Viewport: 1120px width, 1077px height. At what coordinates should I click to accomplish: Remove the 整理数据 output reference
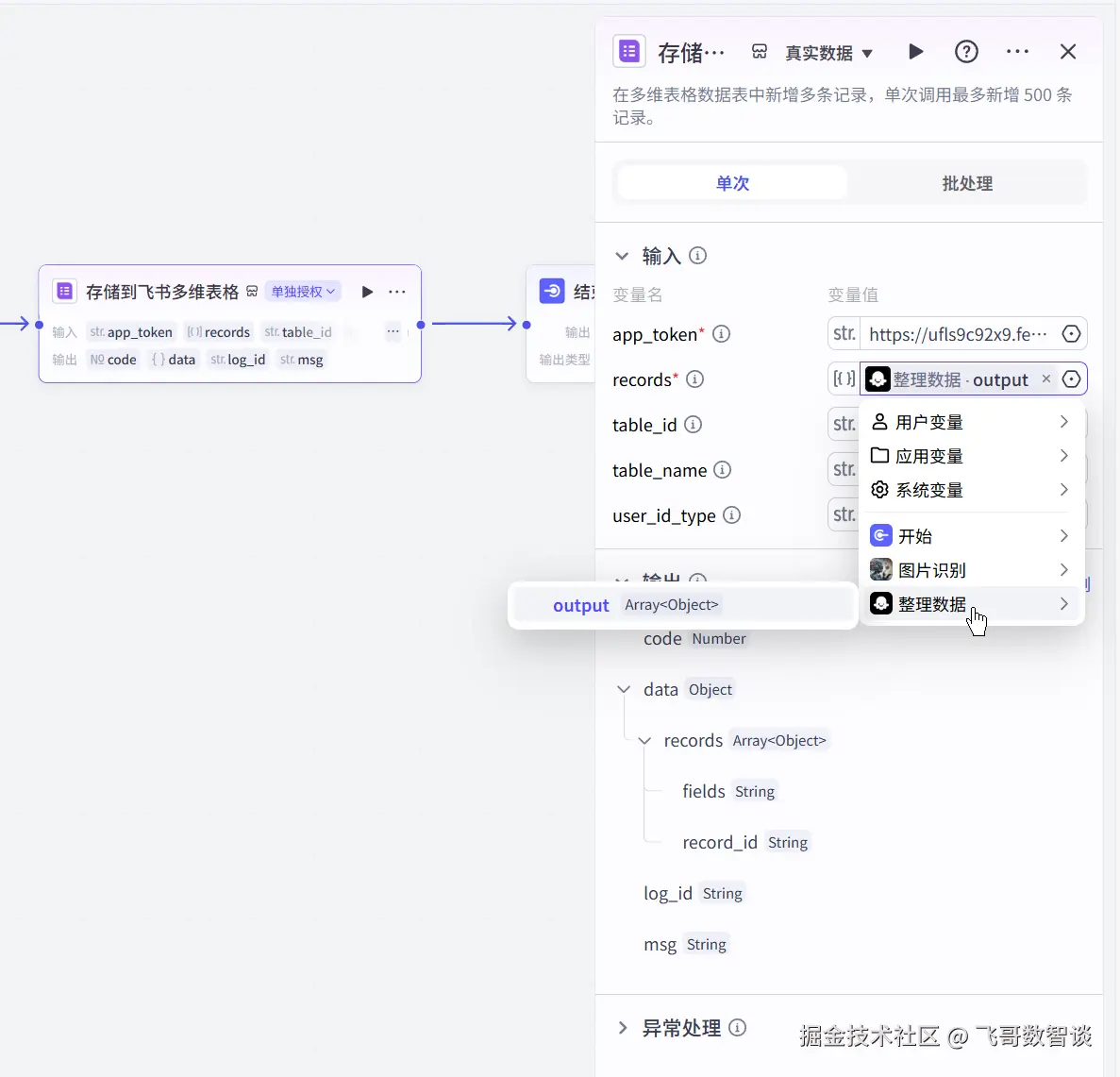(1046, 379)
